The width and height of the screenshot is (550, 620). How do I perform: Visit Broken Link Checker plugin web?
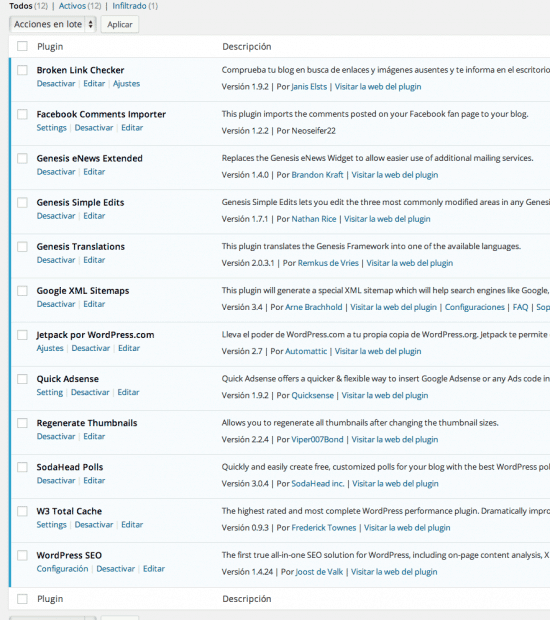(x=378, y=87)
